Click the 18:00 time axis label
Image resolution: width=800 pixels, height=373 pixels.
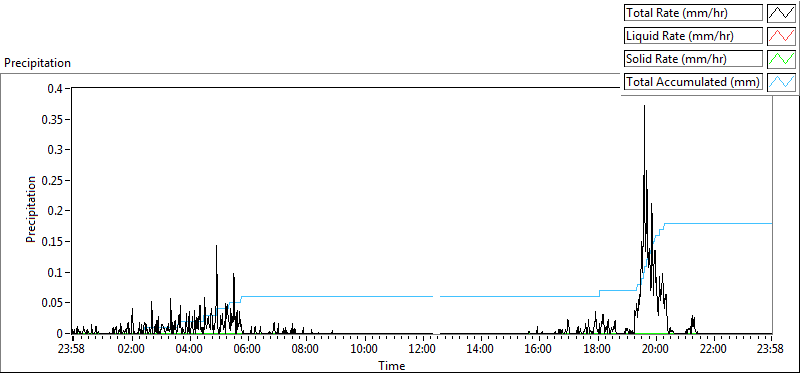coord(596,350)
